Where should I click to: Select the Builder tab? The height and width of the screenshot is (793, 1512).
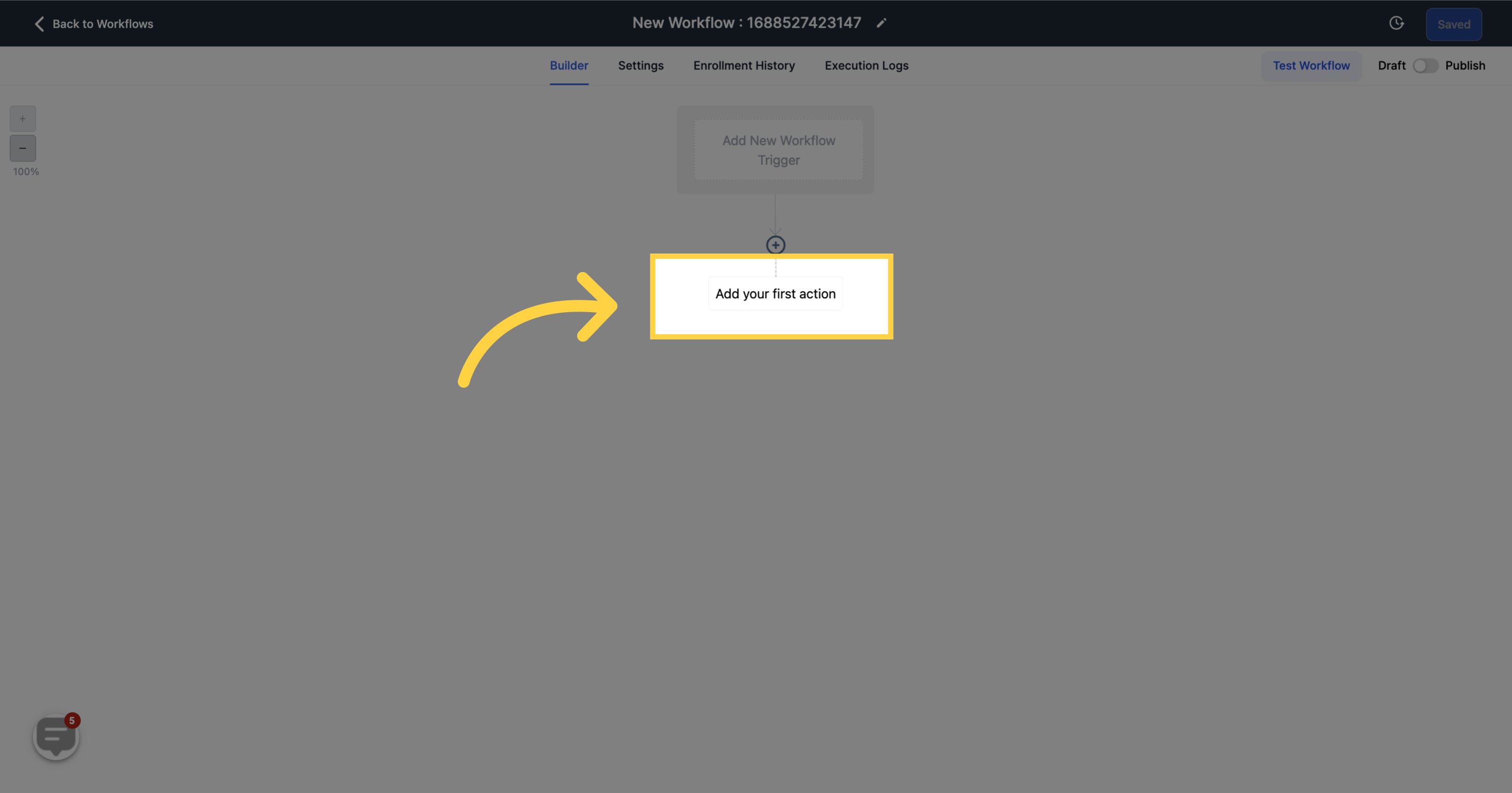point(569,65)
